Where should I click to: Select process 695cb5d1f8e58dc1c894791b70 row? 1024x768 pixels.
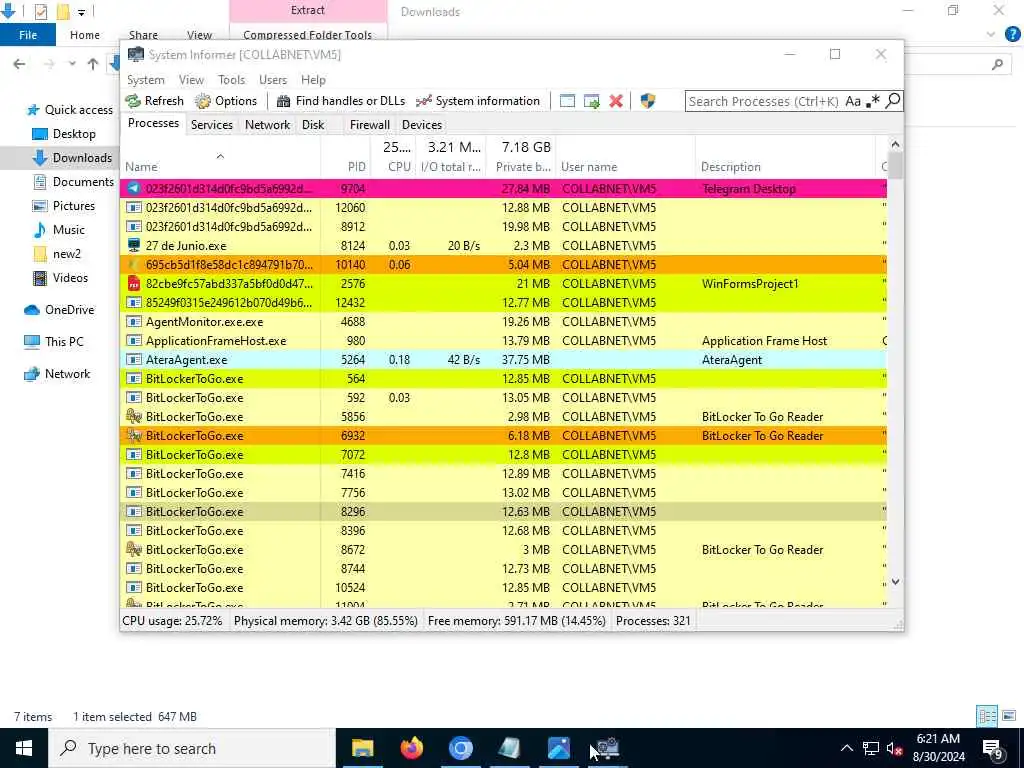tap(504, 264)
